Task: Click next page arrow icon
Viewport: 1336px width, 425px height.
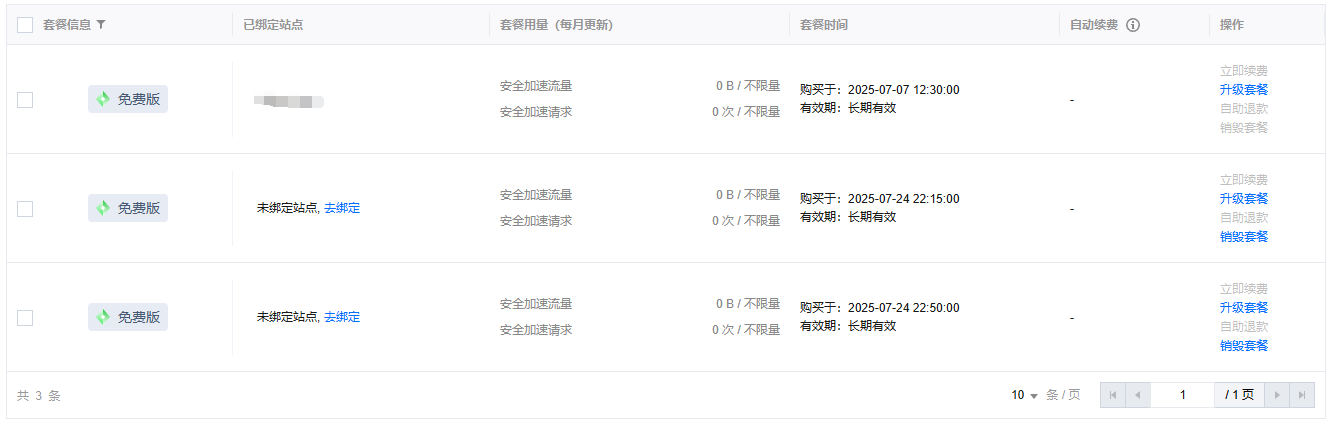Action: (x=1277, y=395)
